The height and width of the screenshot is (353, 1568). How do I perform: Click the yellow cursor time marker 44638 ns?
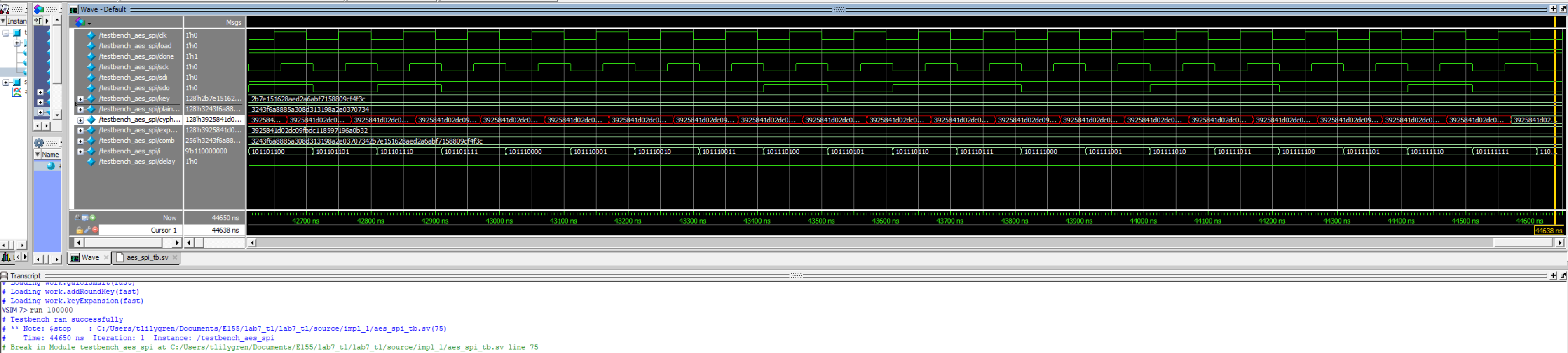[1548, 231]
